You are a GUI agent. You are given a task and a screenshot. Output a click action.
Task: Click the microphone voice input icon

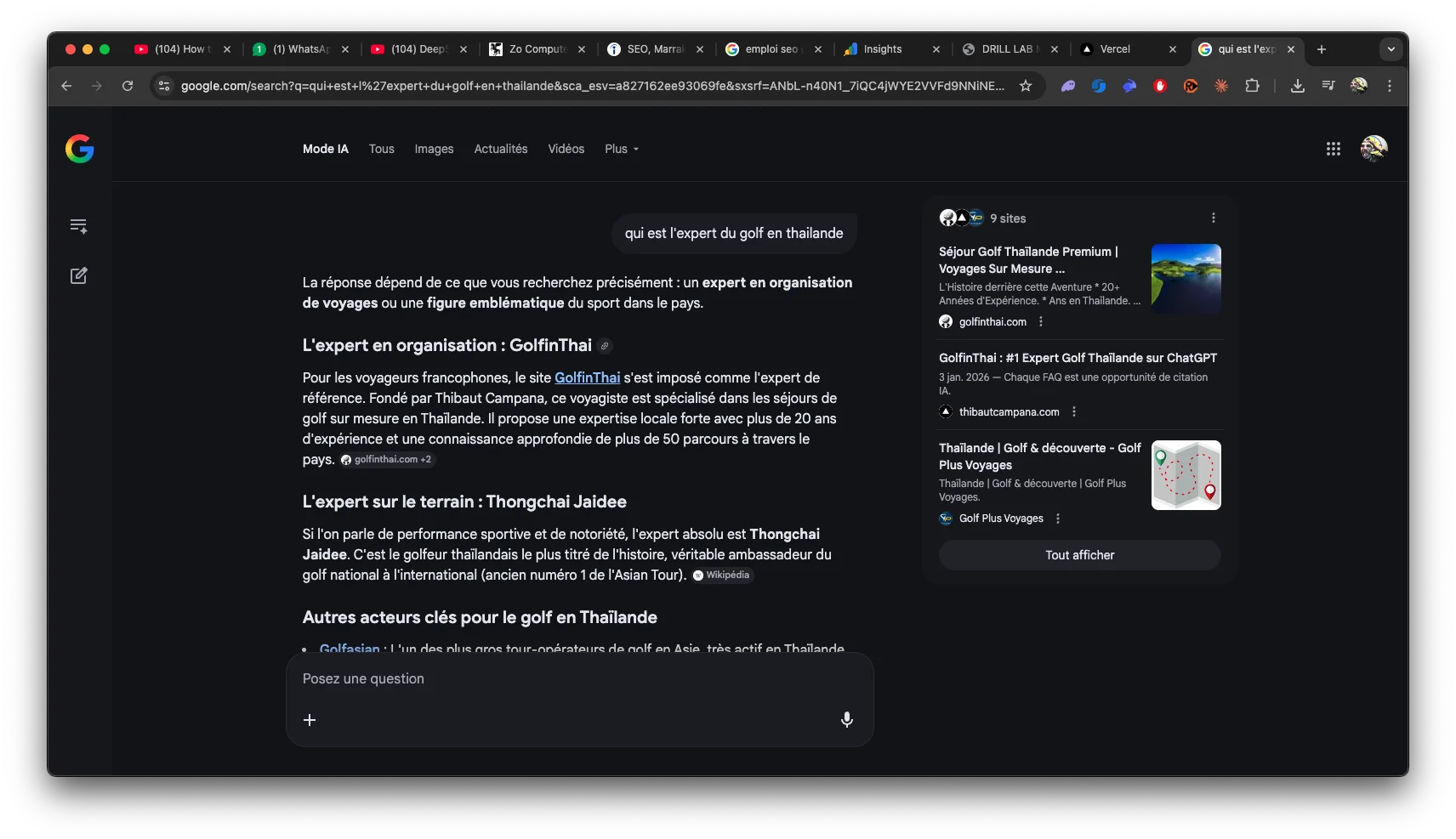click(x=846, y=720)
